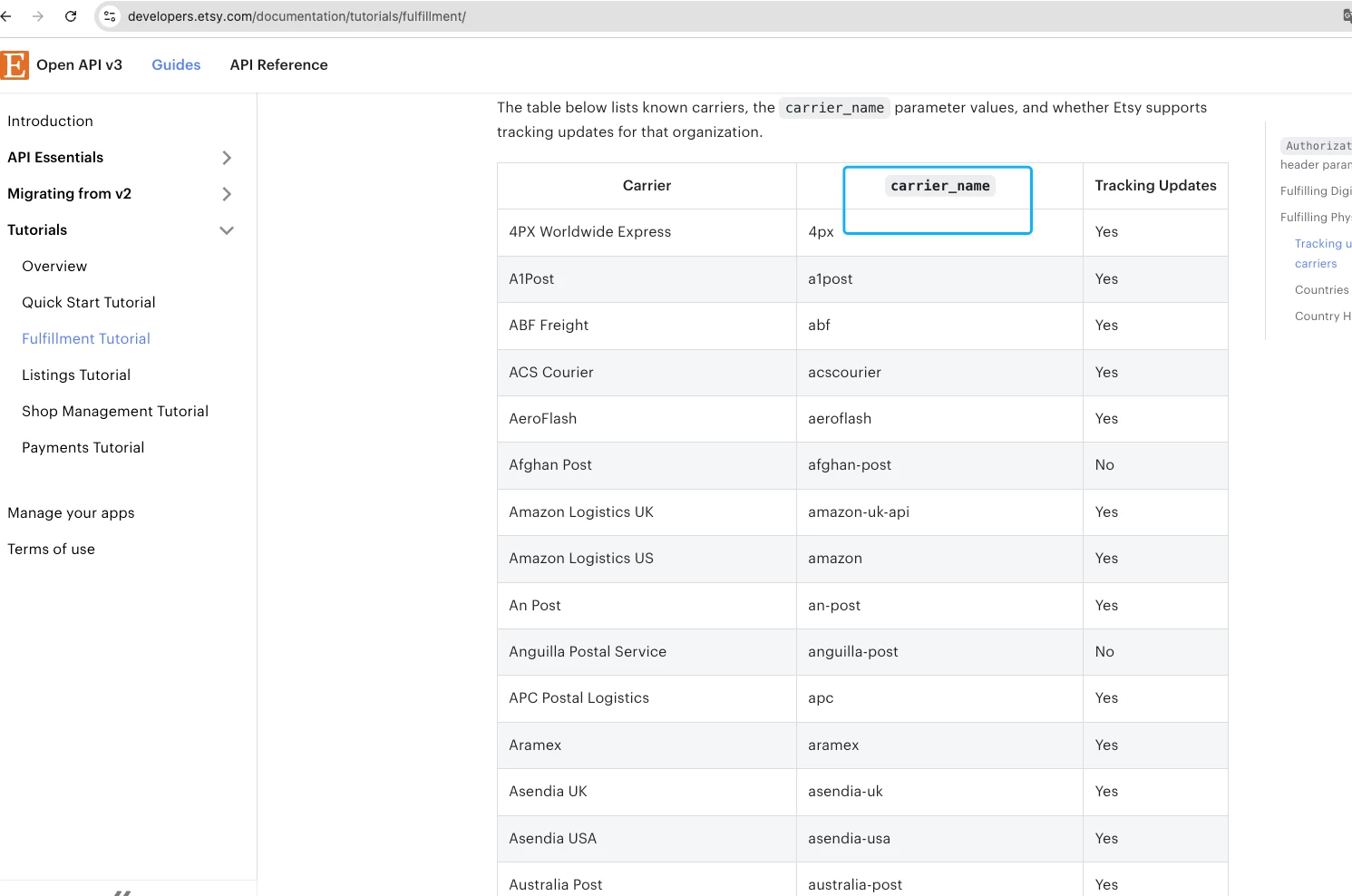
Task: Open Migrating from v2 sidebar item
Action: [69, 194]
